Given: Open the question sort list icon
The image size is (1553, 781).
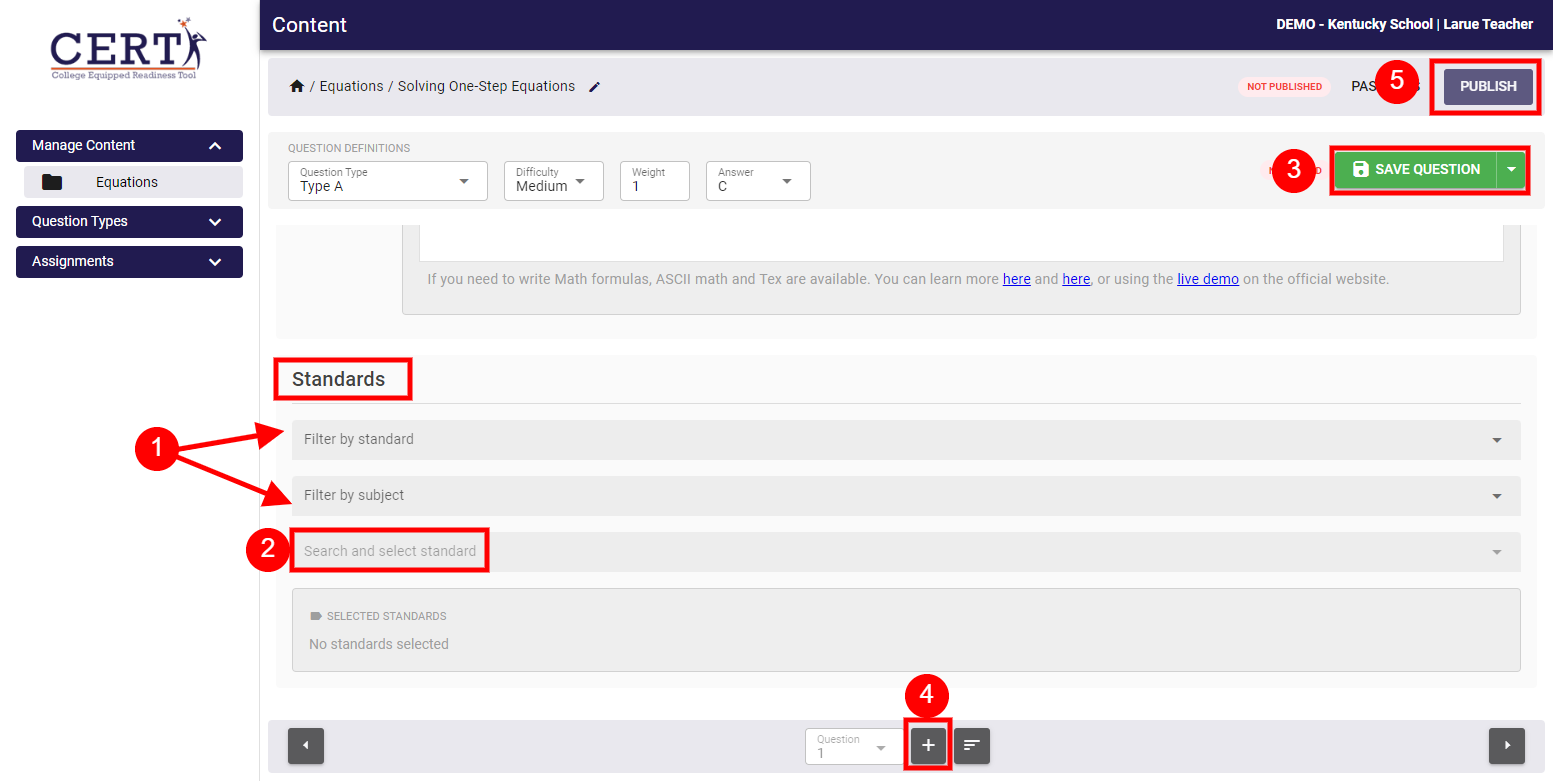Looking at the screenshot, I should (x=972, y=746).
